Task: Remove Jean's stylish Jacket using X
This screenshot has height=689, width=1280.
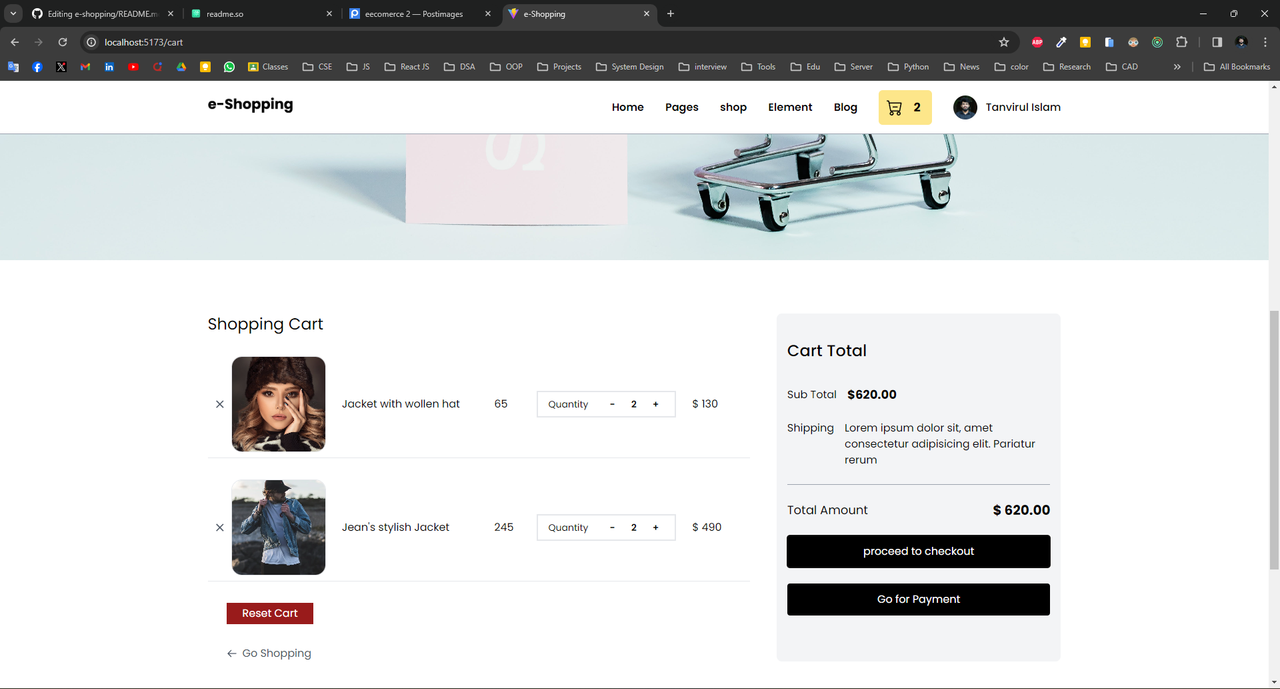Action: click(220, 527)
